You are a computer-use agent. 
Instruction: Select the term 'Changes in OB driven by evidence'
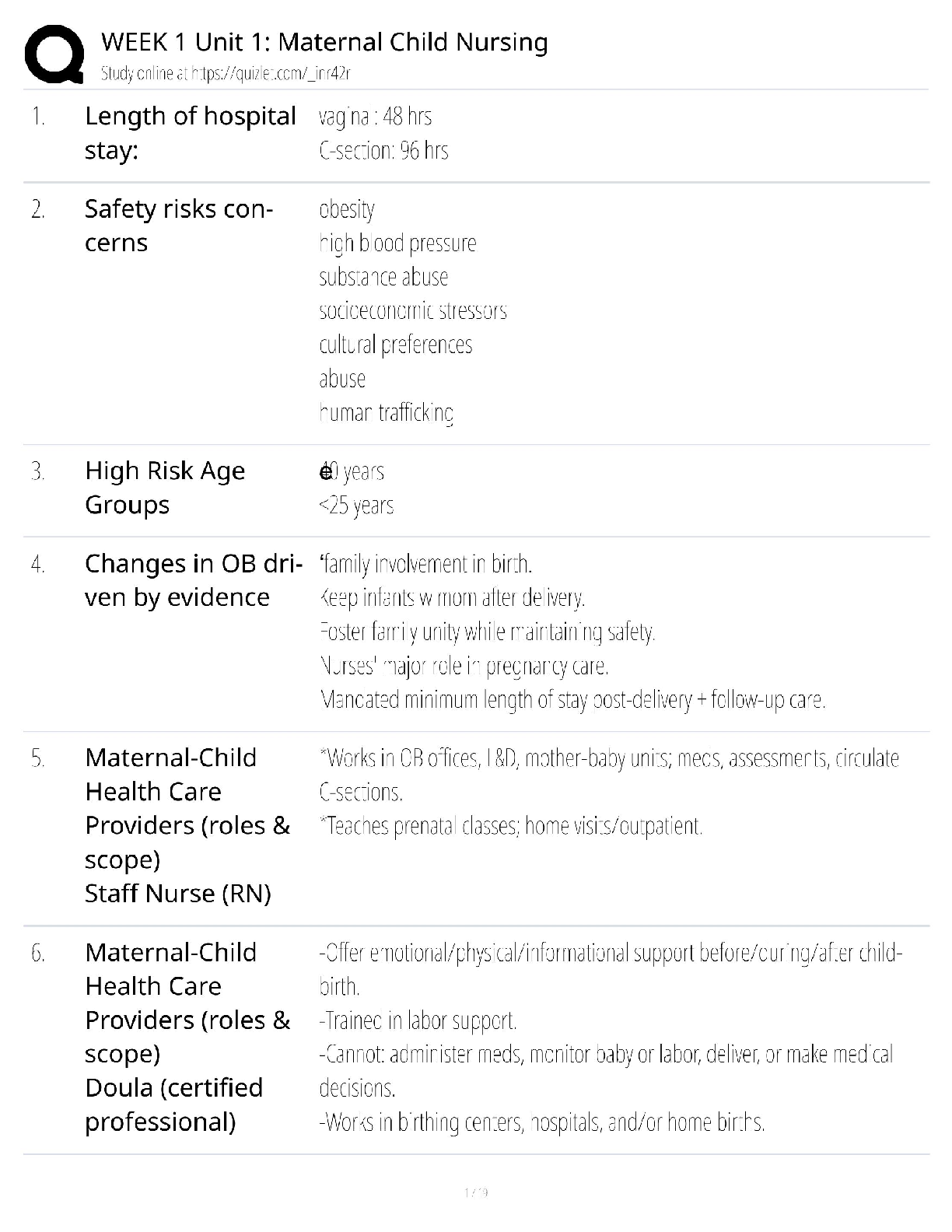193,580
